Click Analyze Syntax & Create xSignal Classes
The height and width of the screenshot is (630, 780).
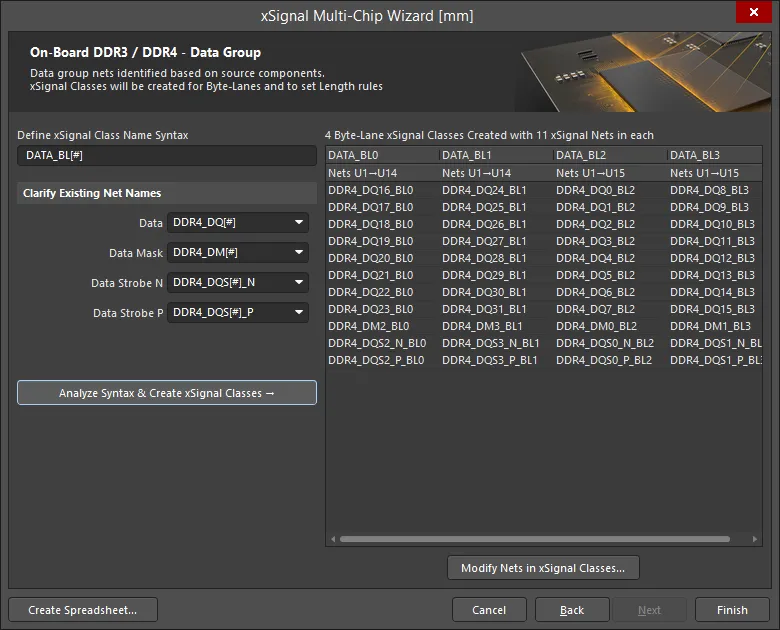click(166, 393)
